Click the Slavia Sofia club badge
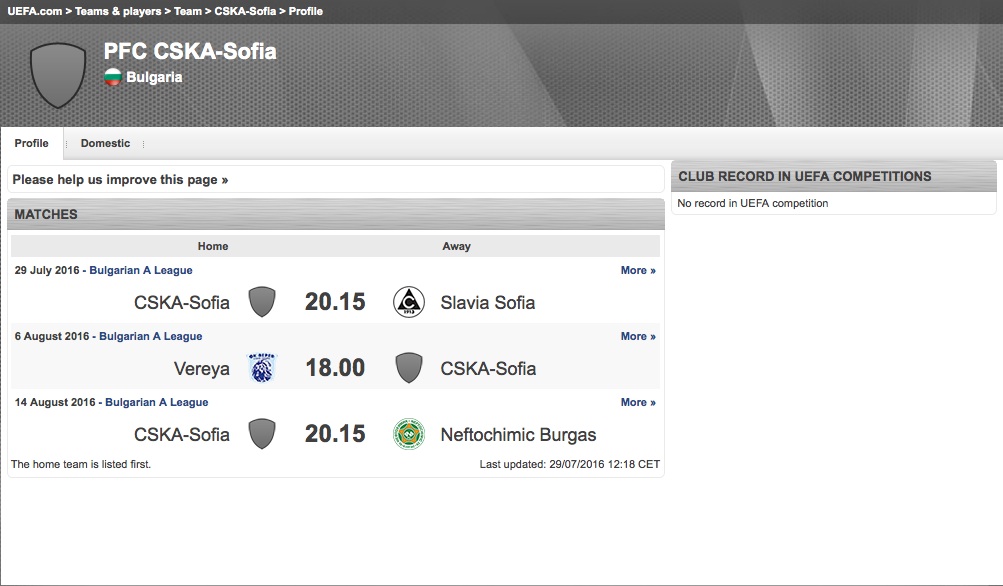This screenshot has height=586, width=1003. [408, 302]
